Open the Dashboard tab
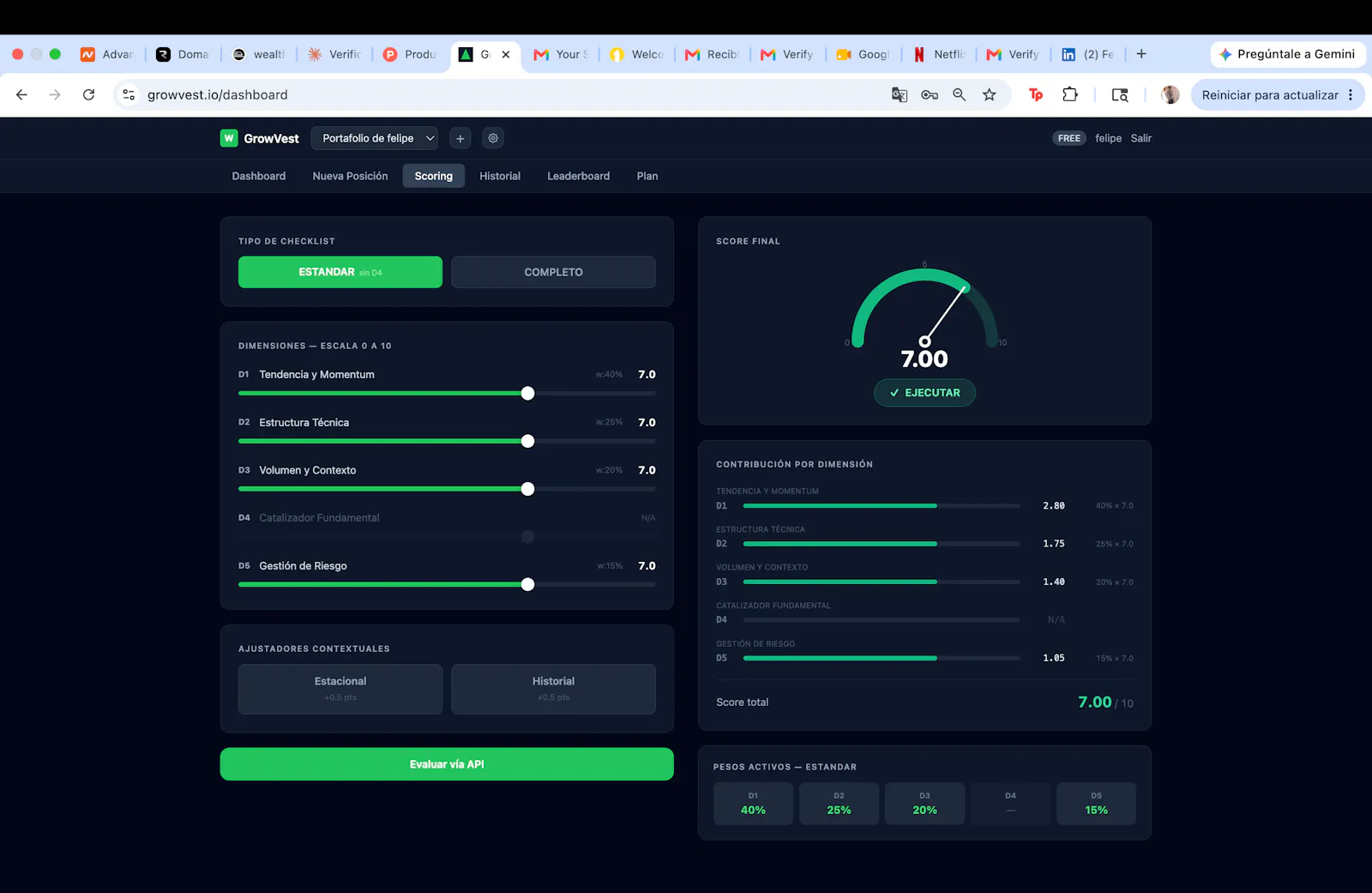This screenshot has height=893, width=1372. 259,176
